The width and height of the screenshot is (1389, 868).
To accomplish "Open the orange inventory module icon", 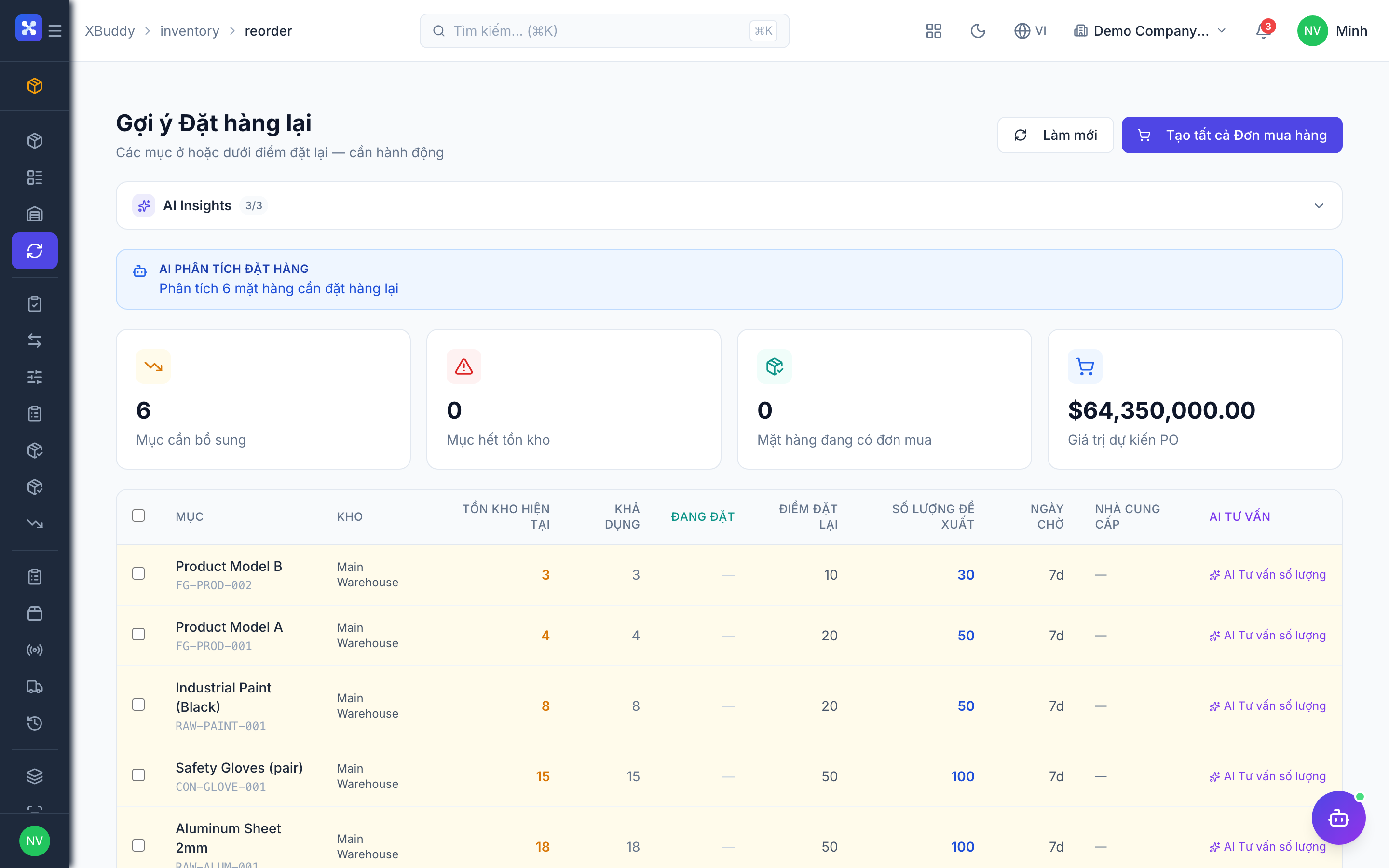I will point(35,86).
